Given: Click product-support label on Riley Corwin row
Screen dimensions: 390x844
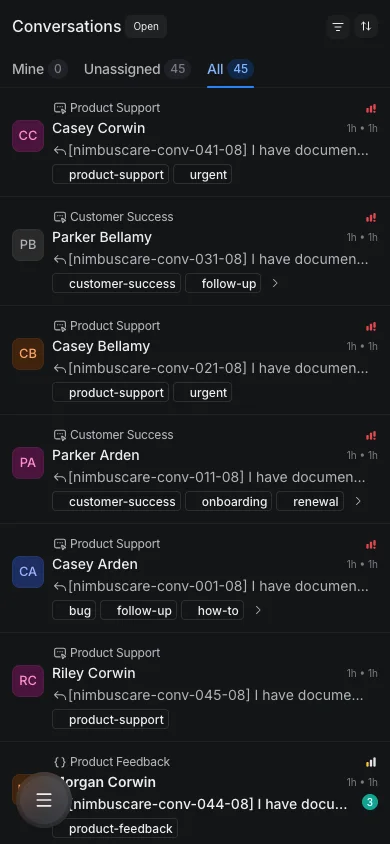Looking at the screenshot, I should pos(110,719).
